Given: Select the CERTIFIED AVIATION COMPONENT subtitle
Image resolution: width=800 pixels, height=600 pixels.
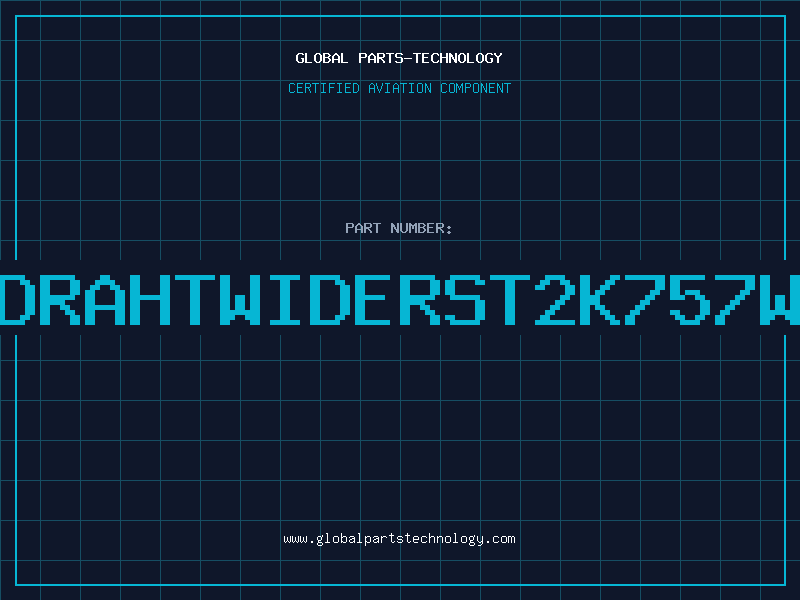Looking at the screenshot, I should pyautogui.click(x=399, y=88).
